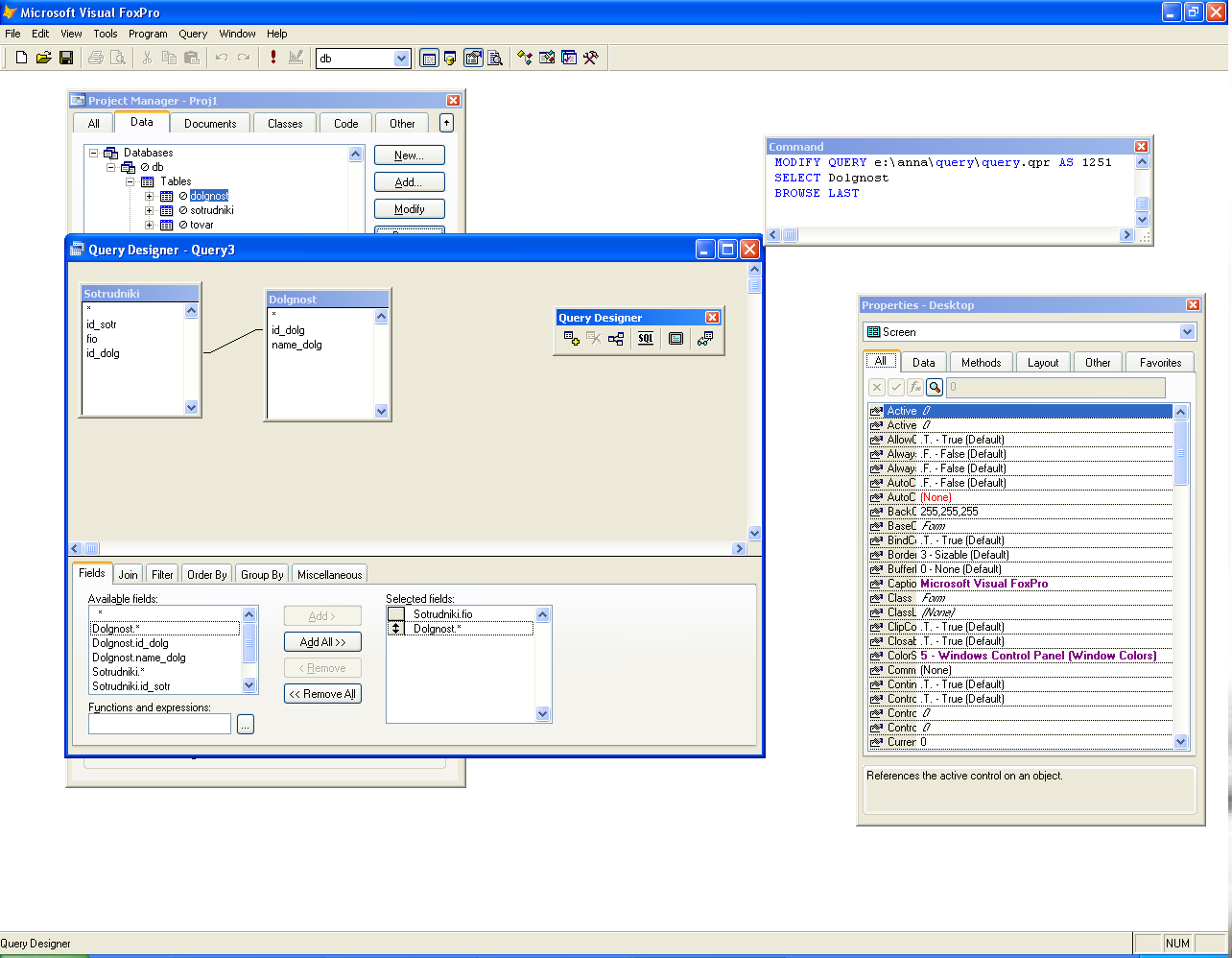Click the zoom magnifier icon in Properties window
This screenshot has width=1232, height=958.
coord(935,387)
